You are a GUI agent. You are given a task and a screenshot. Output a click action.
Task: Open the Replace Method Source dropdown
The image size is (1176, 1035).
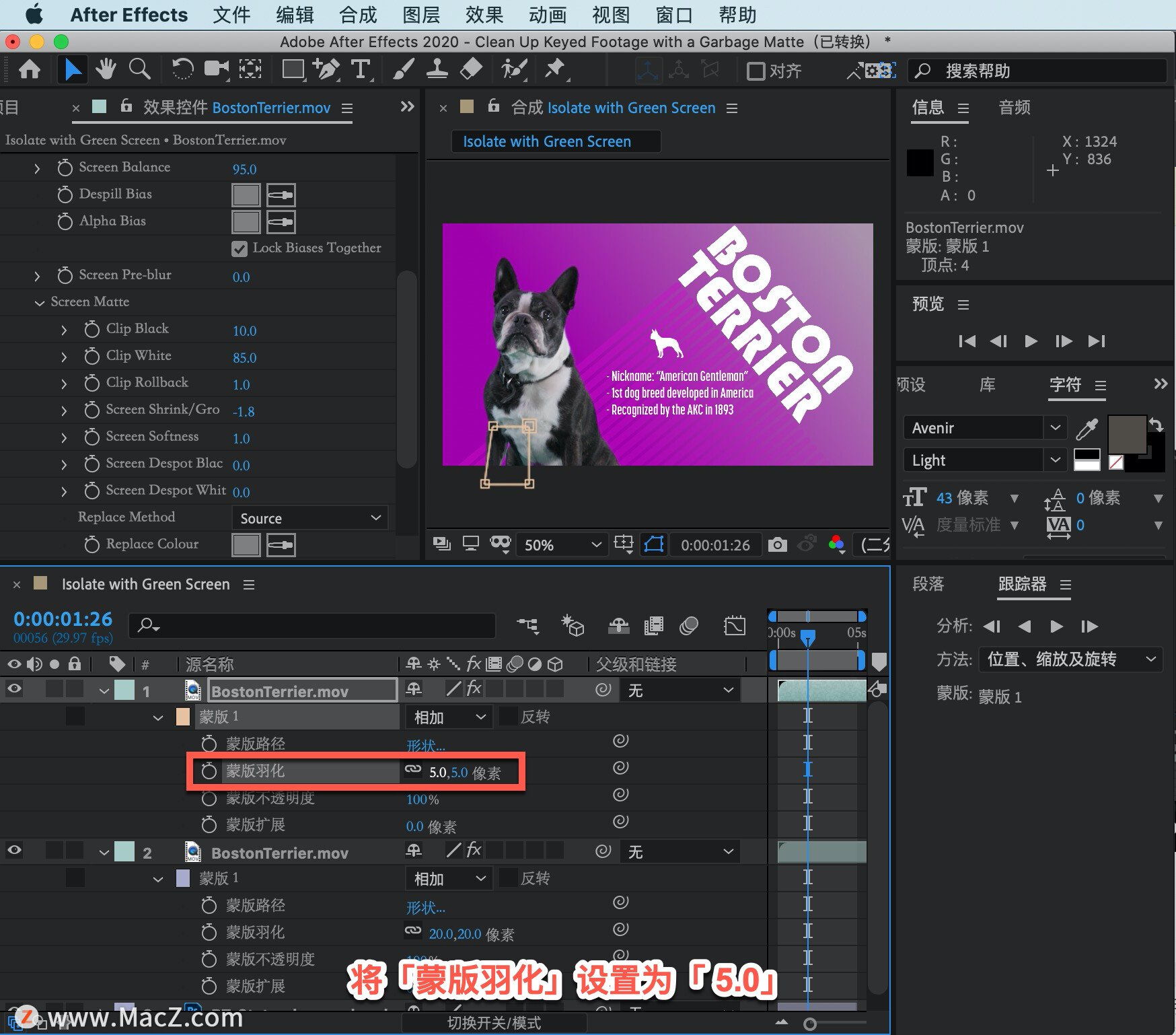click(x=310, y=518)
